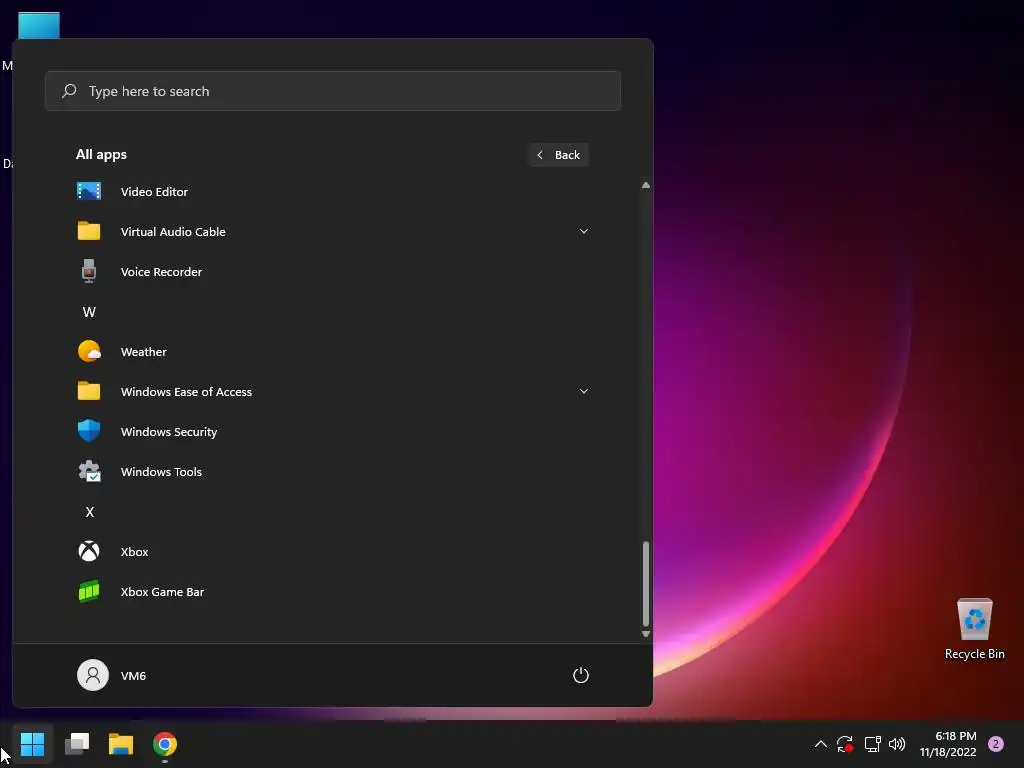Click the "Video Editor" label
This screenshot has height=768, width=1024.
(154, 191)
